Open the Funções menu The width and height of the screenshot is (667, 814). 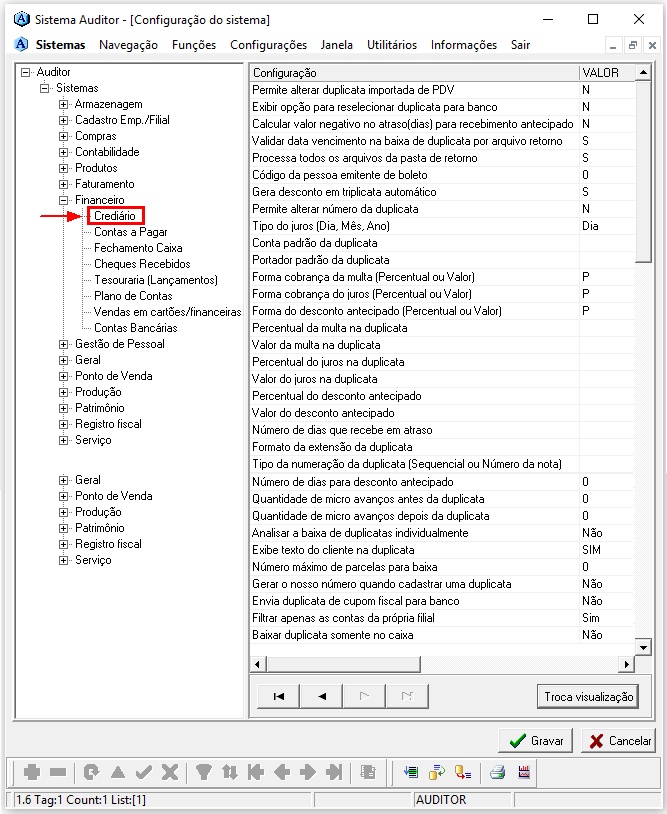[x=194, y=45]
